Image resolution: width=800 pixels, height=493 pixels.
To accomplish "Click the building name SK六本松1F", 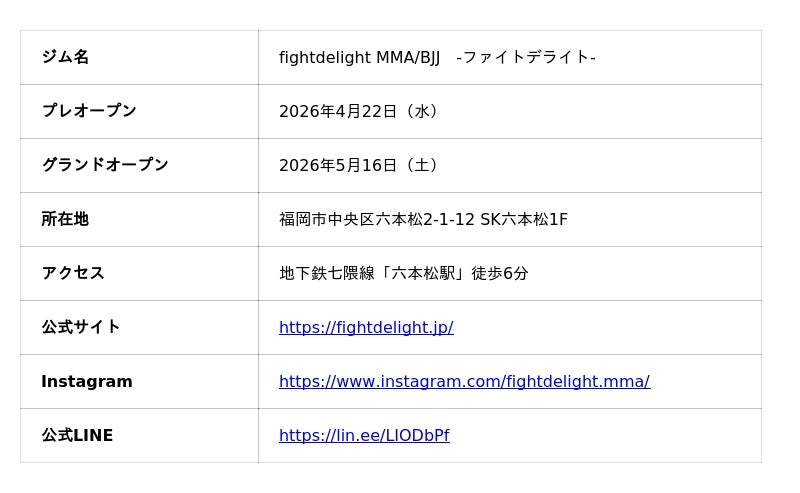I will 524,219.
